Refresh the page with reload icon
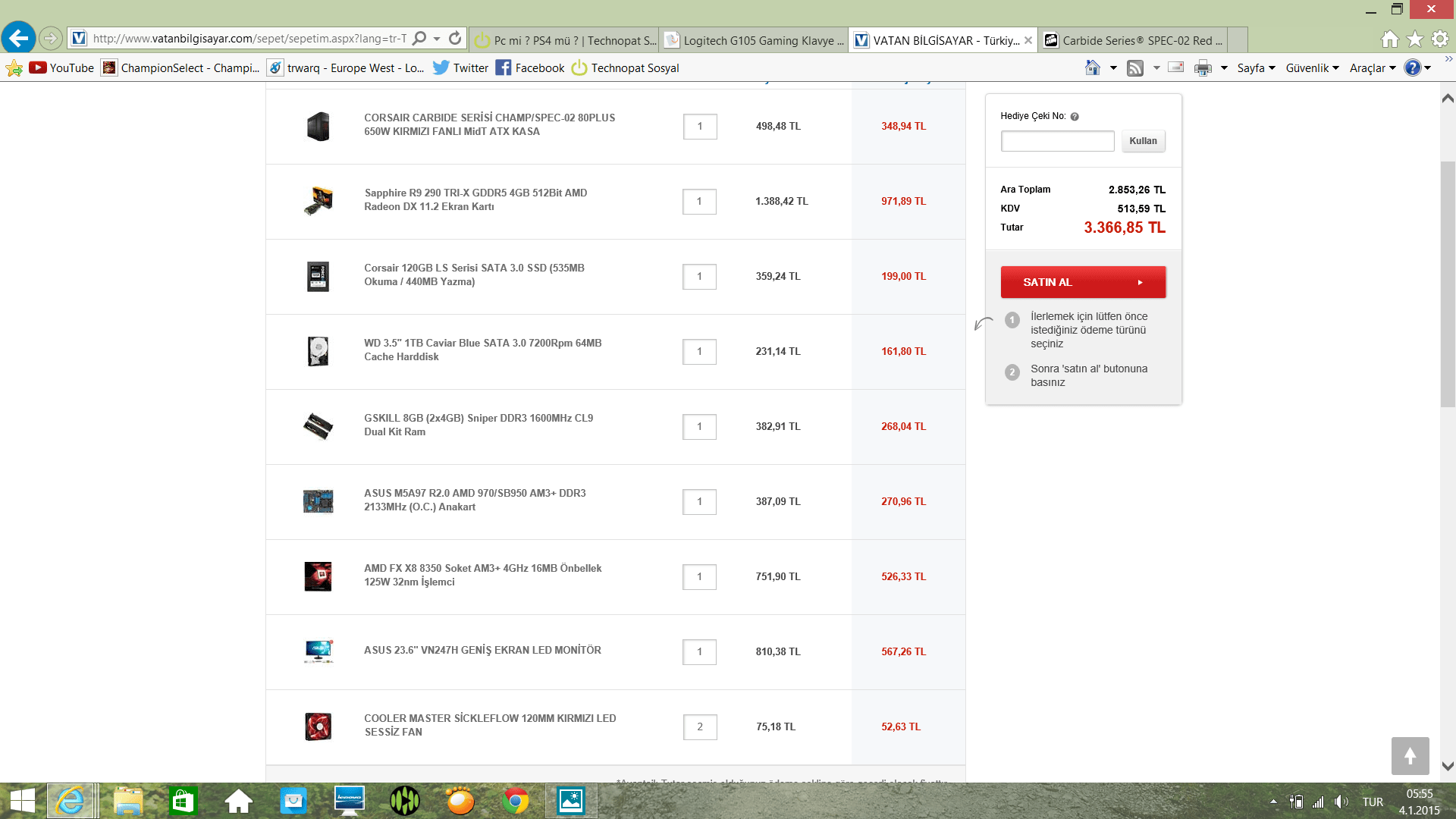This screenshot has width=1456, height=819. click(455, 38)
